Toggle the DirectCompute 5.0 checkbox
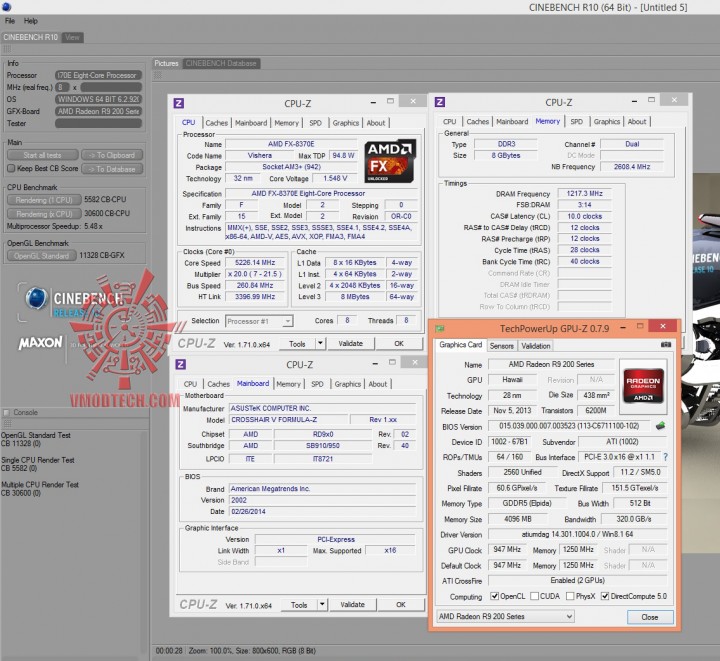 [x=605, y=596]
